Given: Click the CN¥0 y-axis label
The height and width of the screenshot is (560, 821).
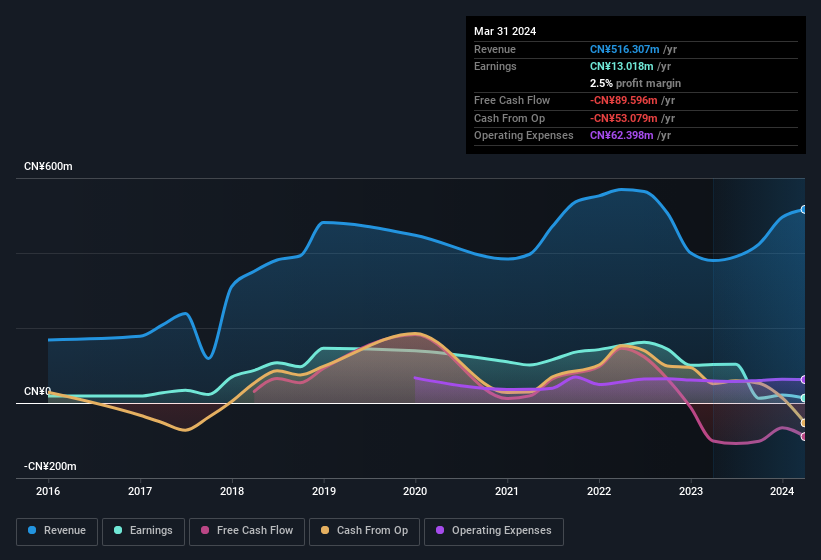Looking at the screenshot, I should [37, 391].
